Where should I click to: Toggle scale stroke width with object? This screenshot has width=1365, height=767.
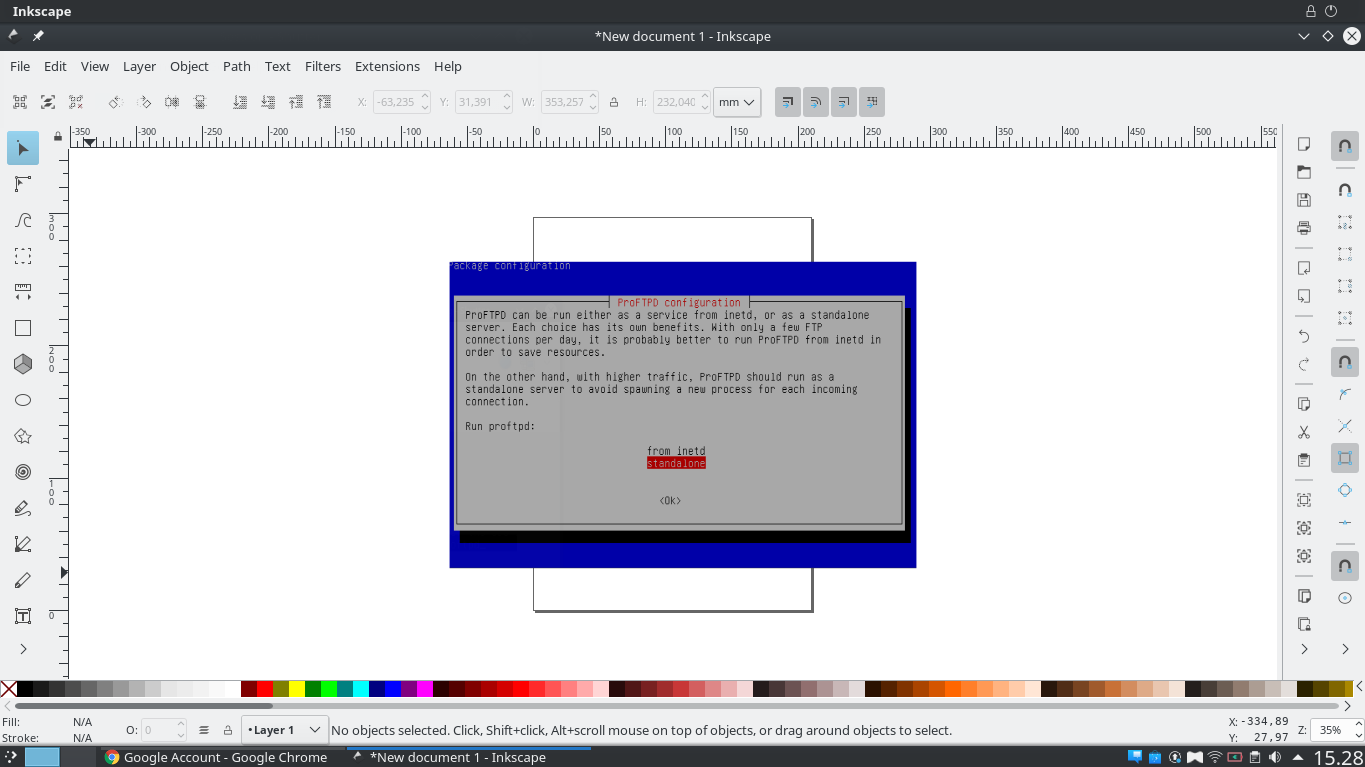click(788, 102)
